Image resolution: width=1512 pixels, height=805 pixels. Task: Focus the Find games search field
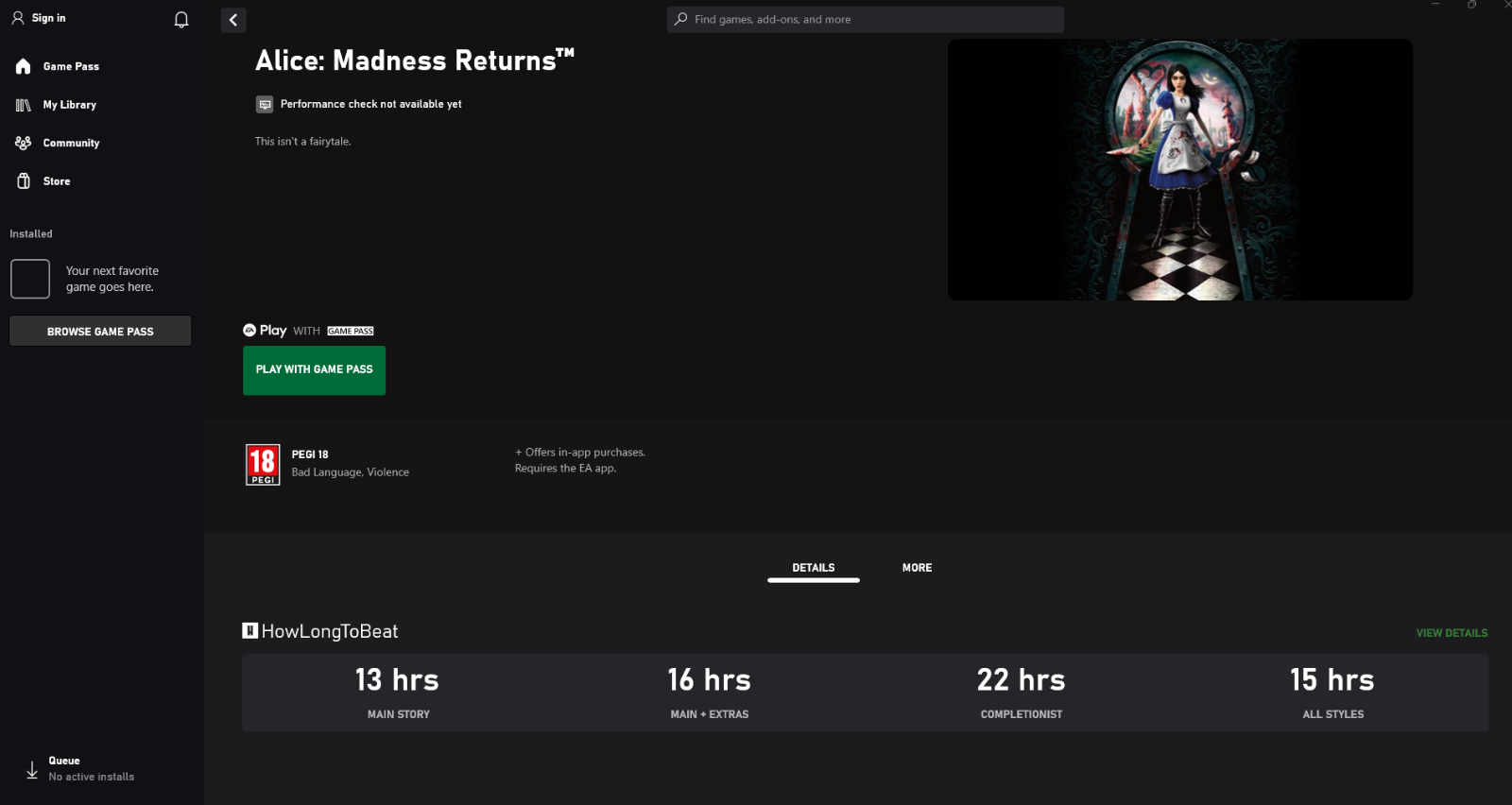[866, 19]
